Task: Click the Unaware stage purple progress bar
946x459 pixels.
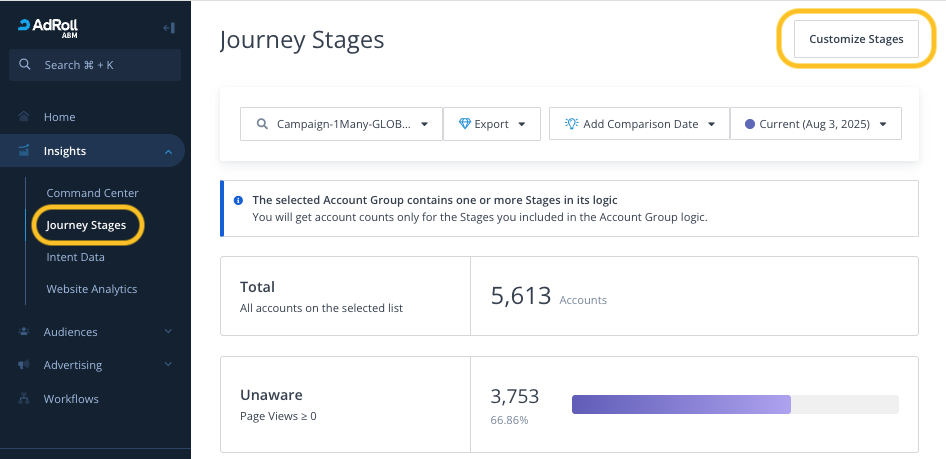Action: coord(681,404)
